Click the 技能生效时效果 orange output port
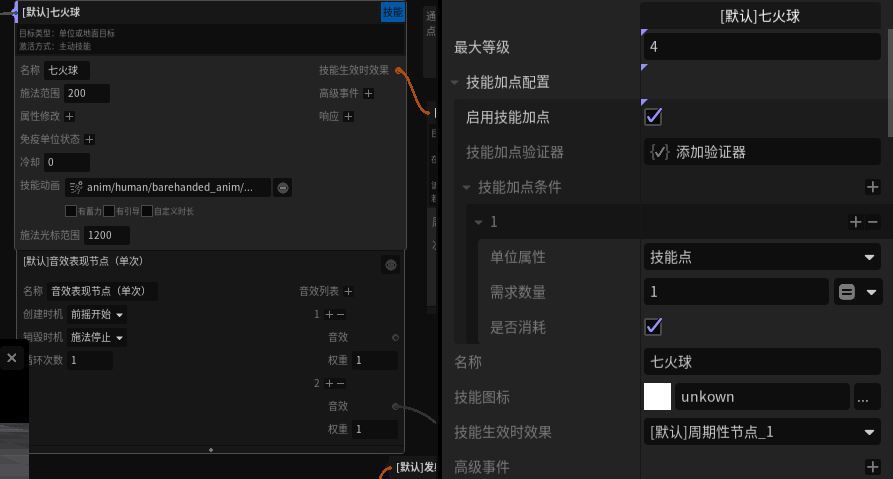This screenshot has height=479, width=893. (x=398, y=71)
